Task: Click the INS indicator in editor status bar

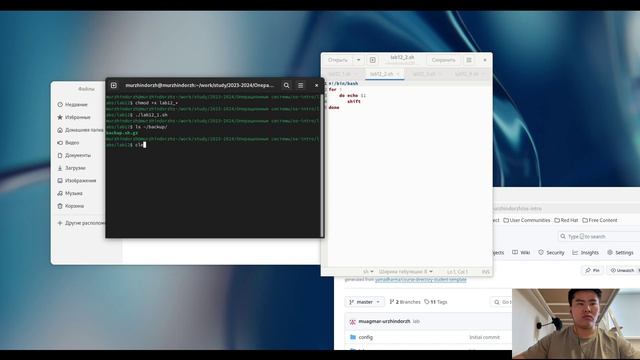Action: pyautogui.click(x=485, y=271)
